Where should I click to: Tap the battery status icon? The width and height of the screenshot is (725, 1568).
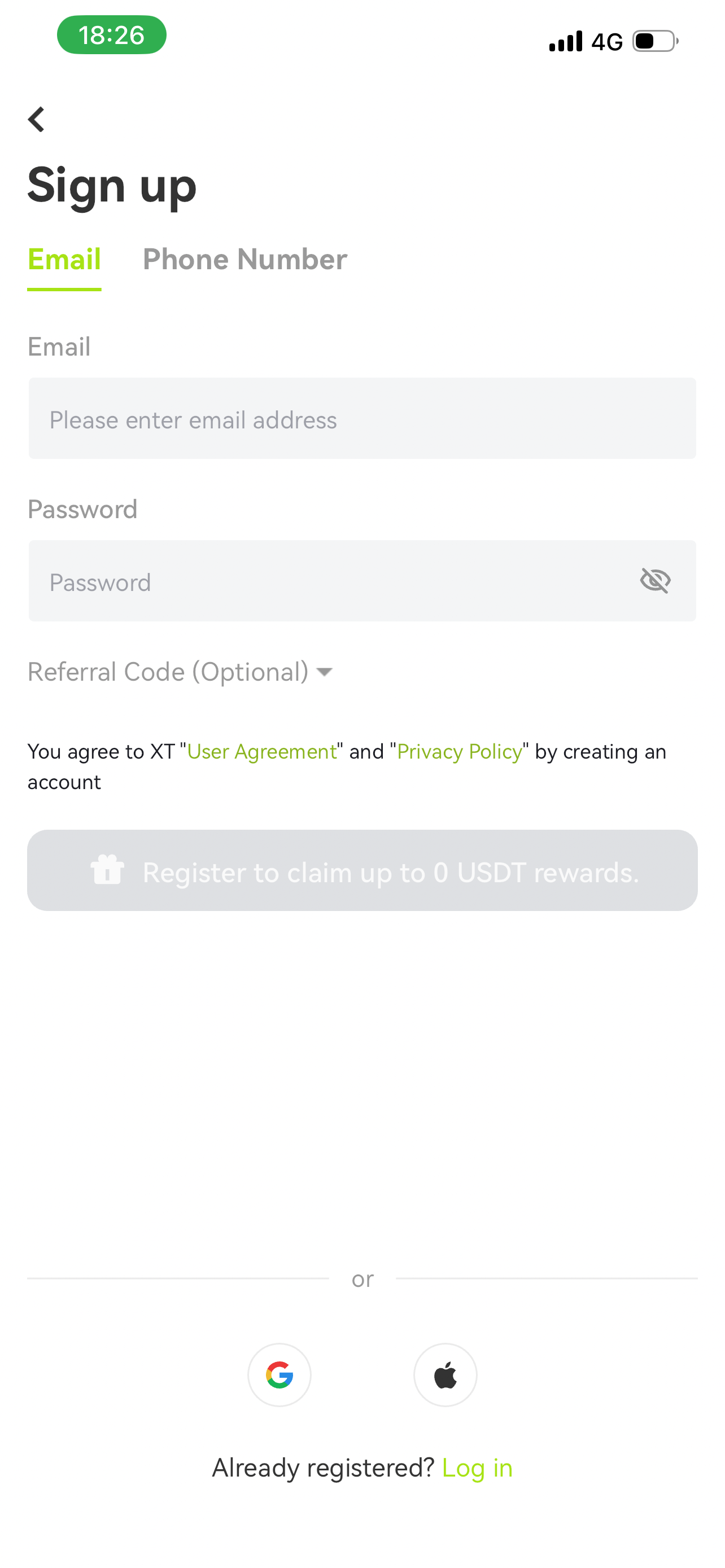point(655,41)
